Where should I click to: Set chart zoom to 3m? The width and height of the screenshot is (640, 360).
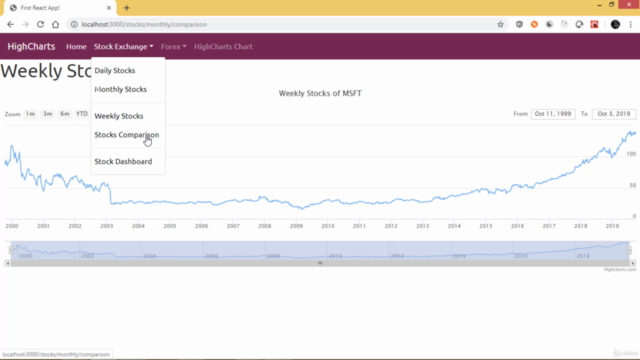pyautogui.click(x=48, y=114)
